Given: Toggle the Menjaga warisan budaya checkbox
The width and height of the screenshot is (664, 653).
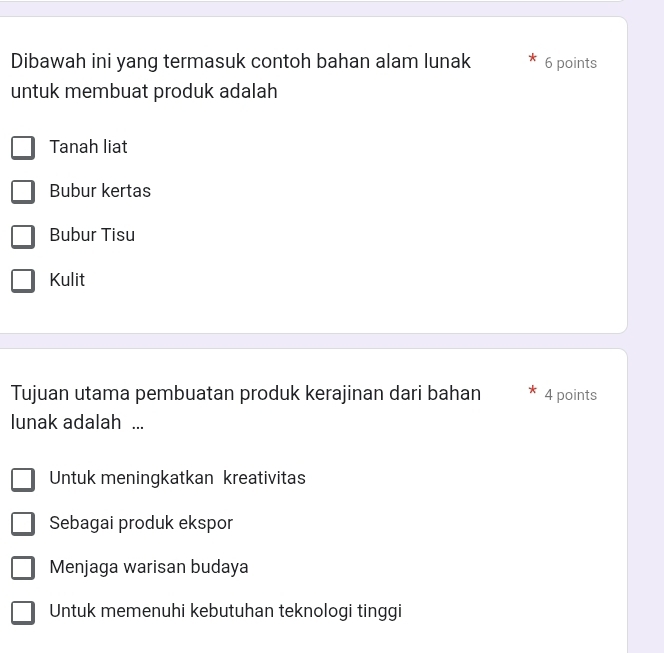Looking at the screenshot, I should [x=23, y=568].
